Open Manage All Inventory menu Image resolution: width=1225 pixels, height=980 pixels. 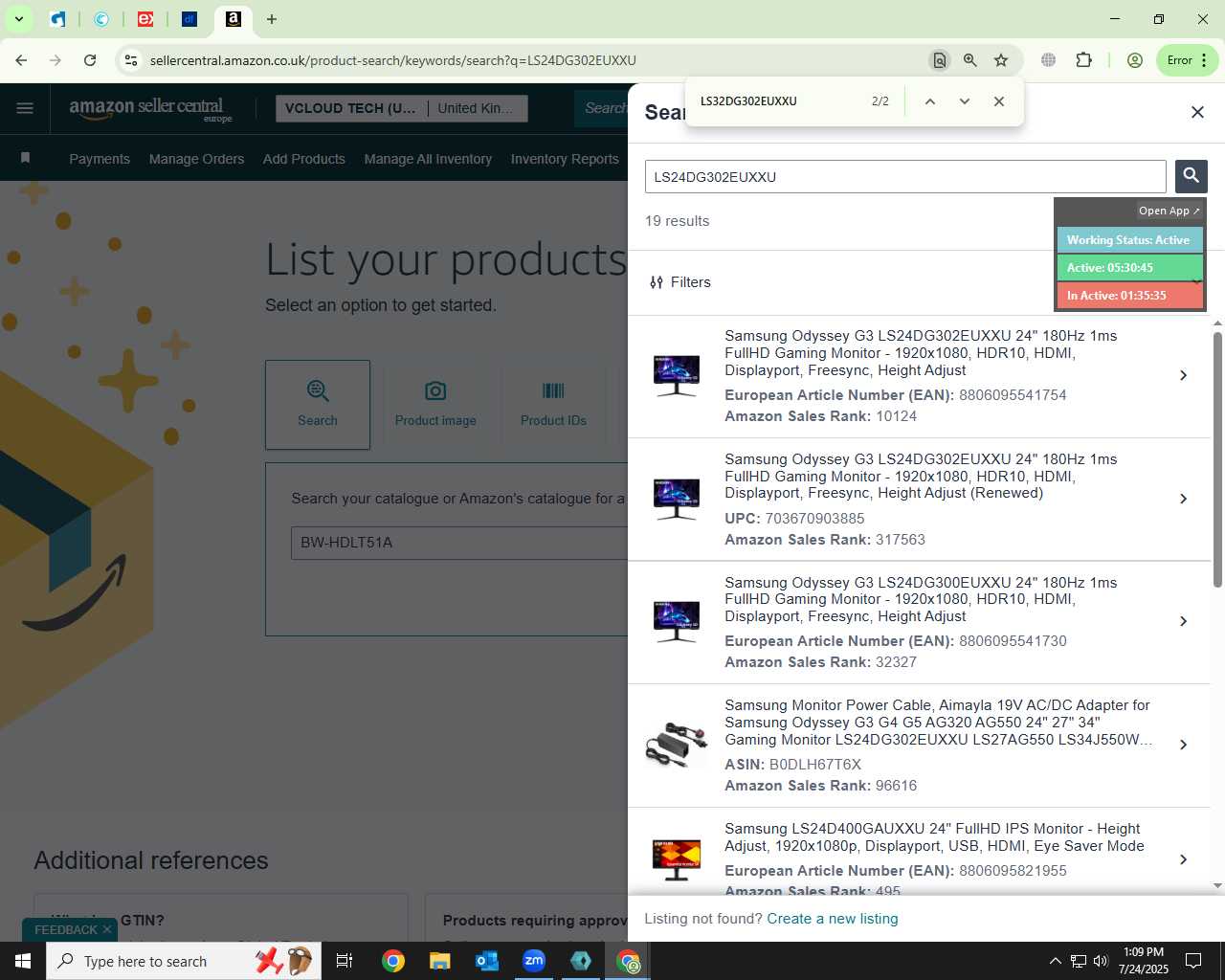coord(428,159)
